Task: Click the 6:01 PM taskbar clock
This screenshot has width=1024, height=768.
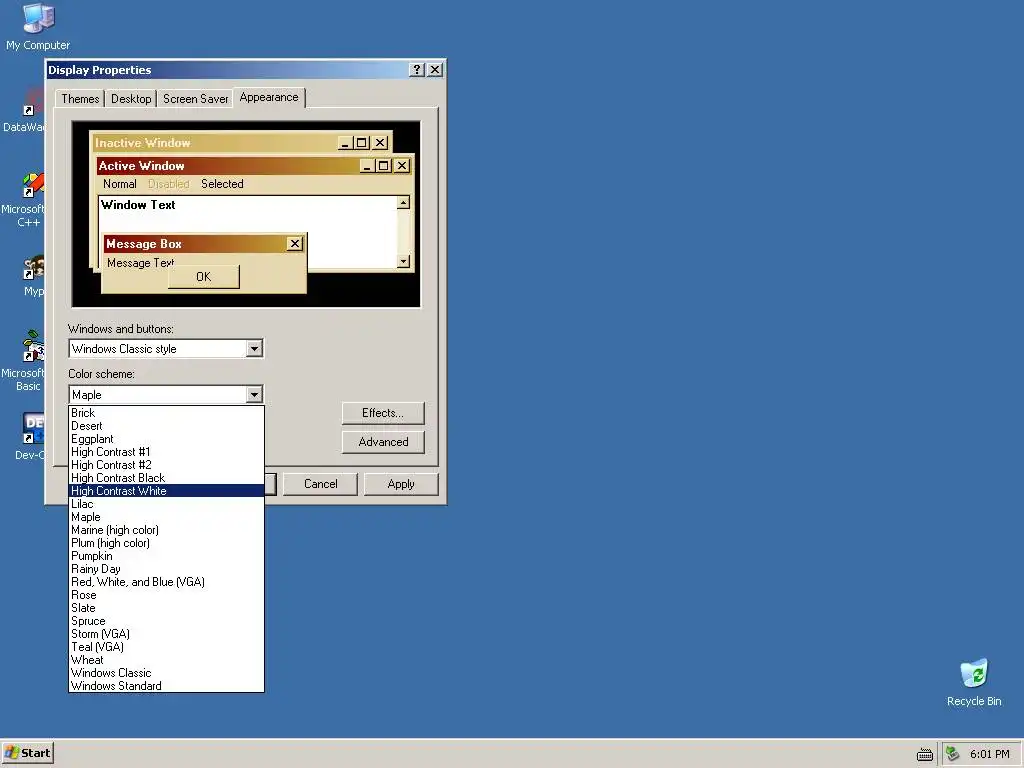Action: coord(989,754)
